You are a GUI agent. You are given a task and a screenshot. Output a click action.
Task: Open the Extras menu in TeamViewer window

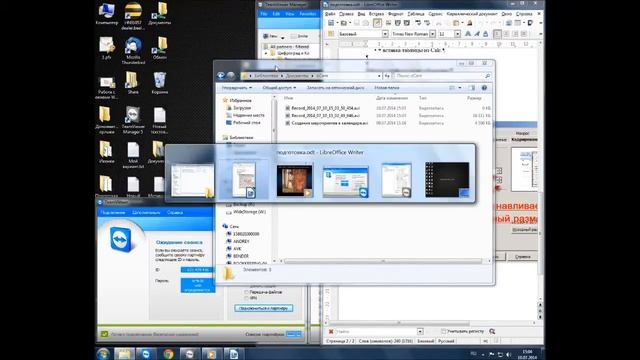pyautogui.click(x=146, y=213)
